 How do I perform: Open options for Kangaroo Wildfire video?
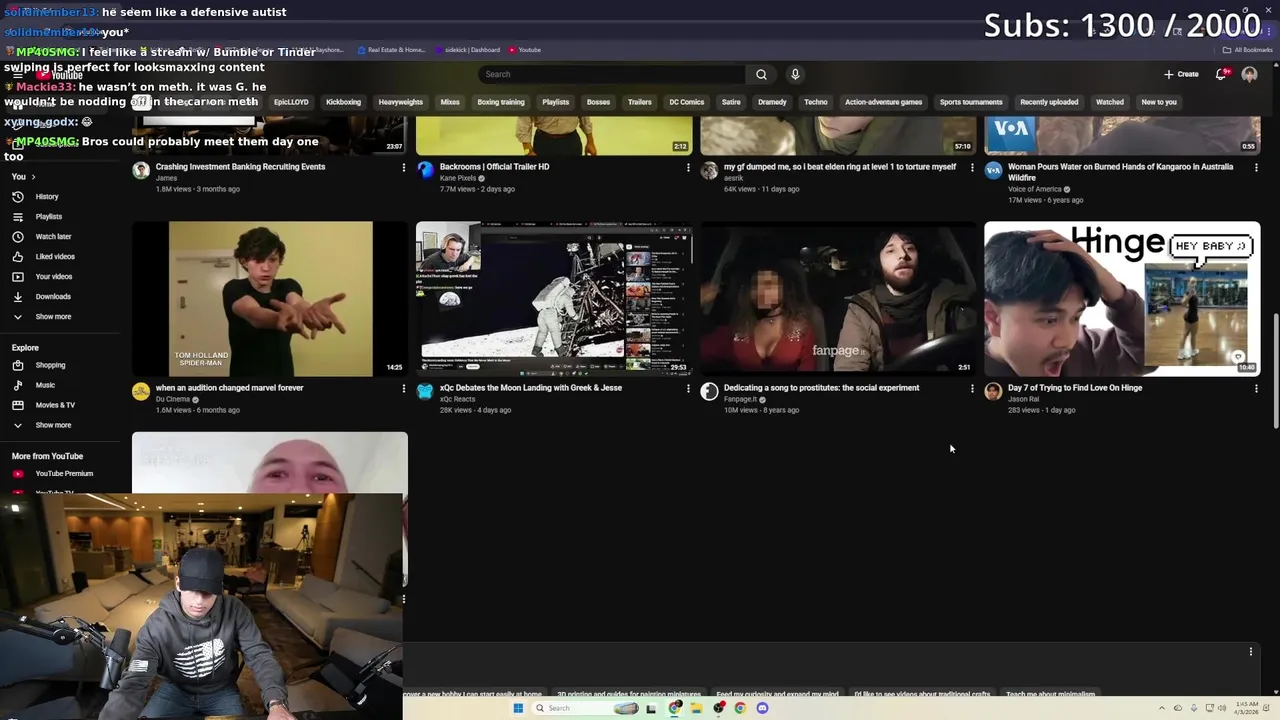1256,168
